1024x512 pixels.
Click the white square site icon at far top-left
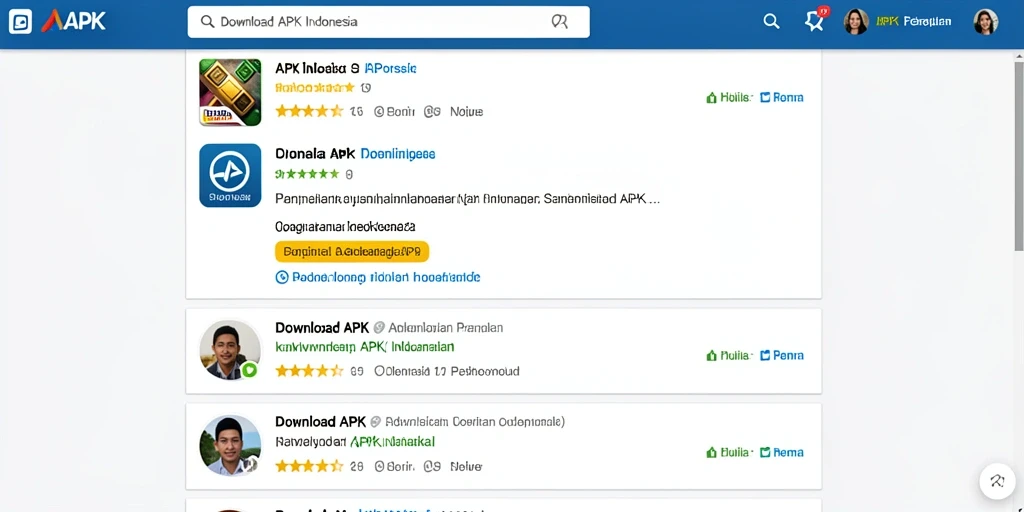[20, 22]
